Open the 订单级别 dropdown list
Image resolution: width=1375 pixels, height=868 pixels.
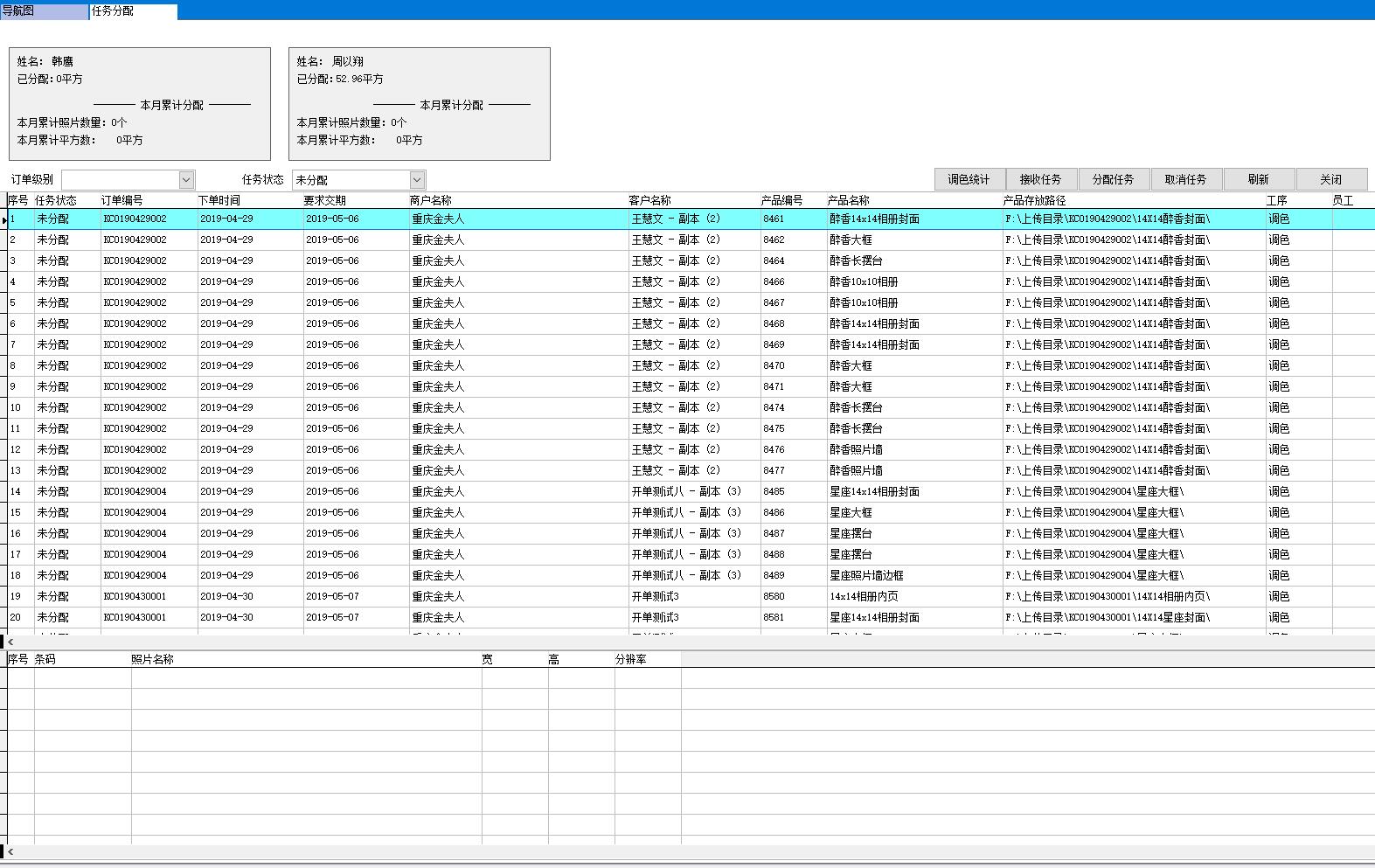tap(186, 180)
